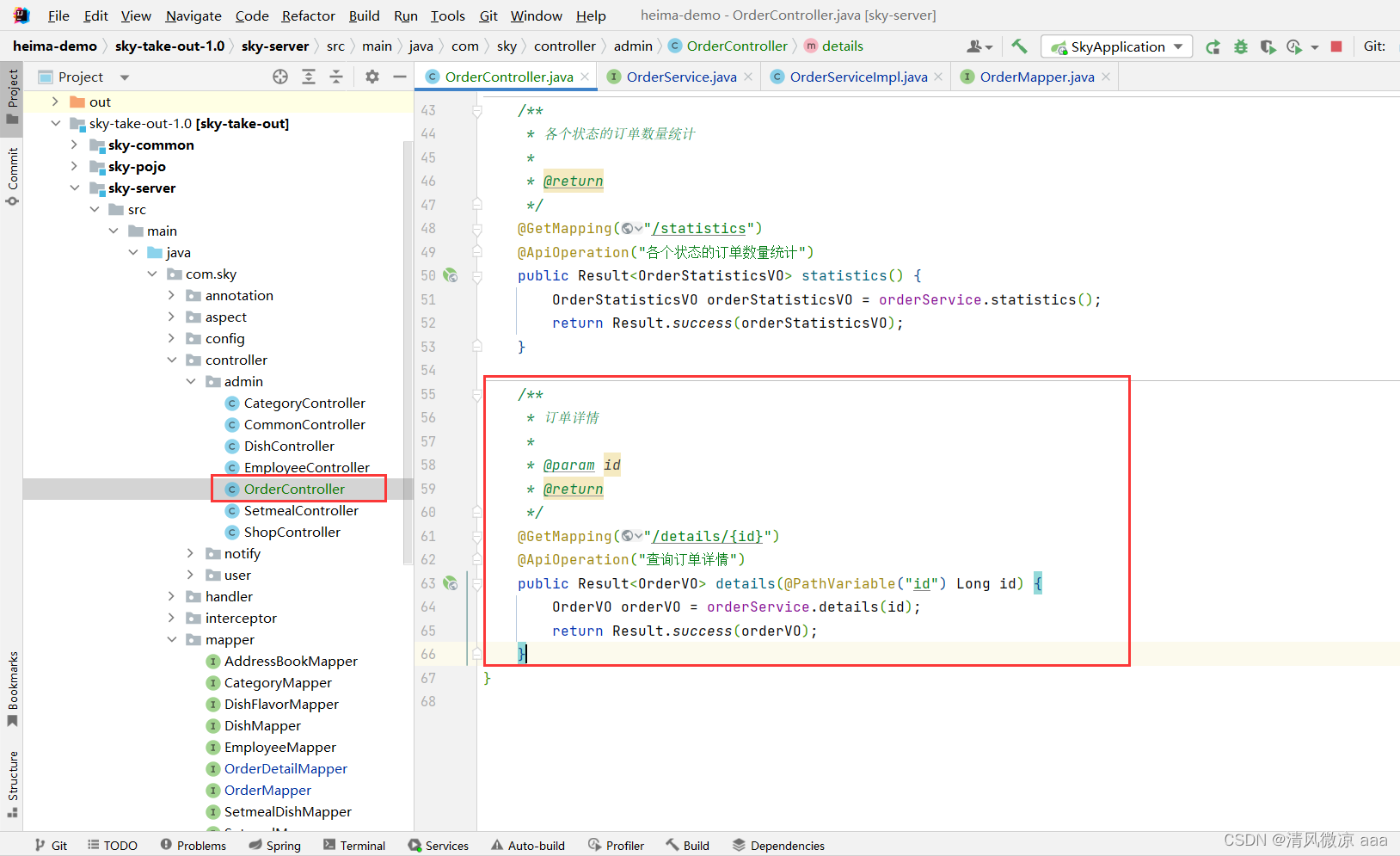The image size is (1400, 856).
Task: Open the Refactor menu
Action: tap(308, 15)
